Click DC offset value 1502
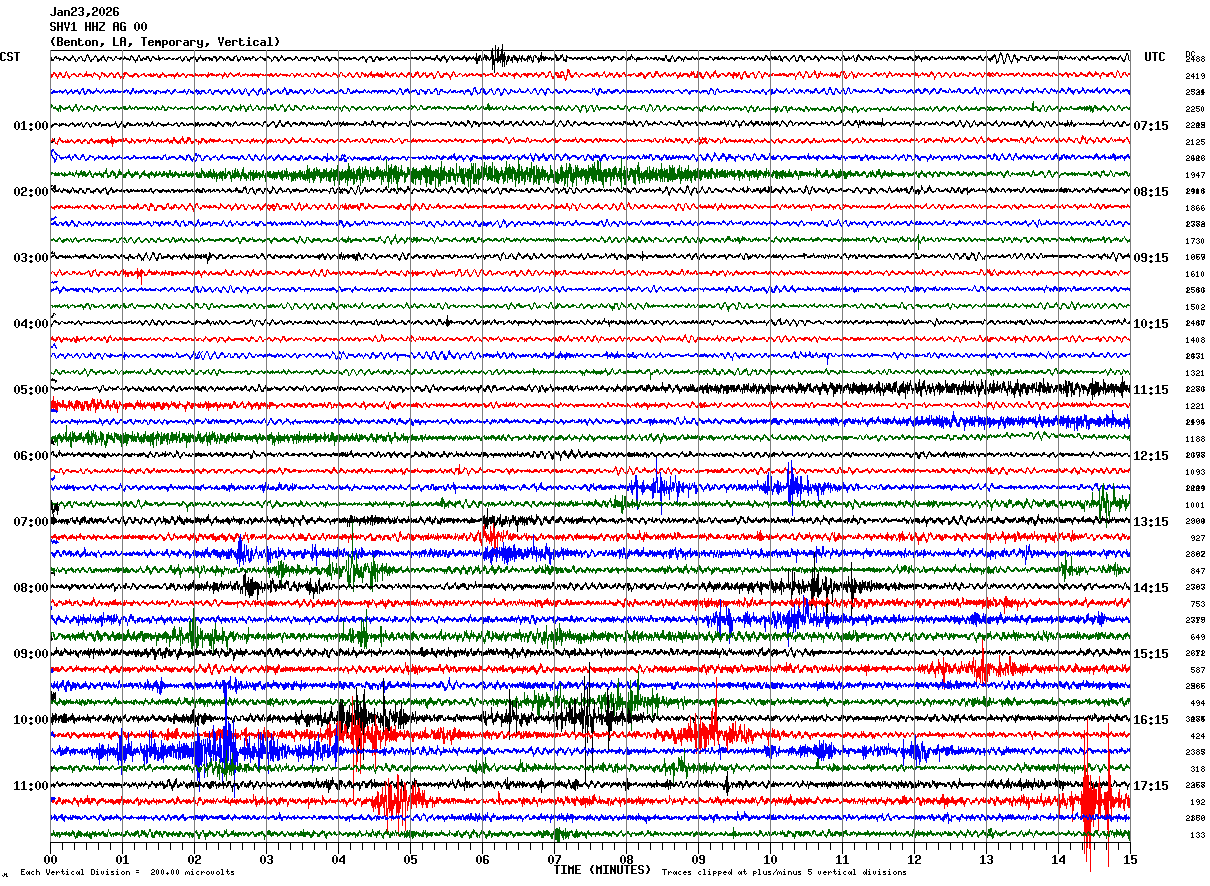 click(x=1195, y=308)
